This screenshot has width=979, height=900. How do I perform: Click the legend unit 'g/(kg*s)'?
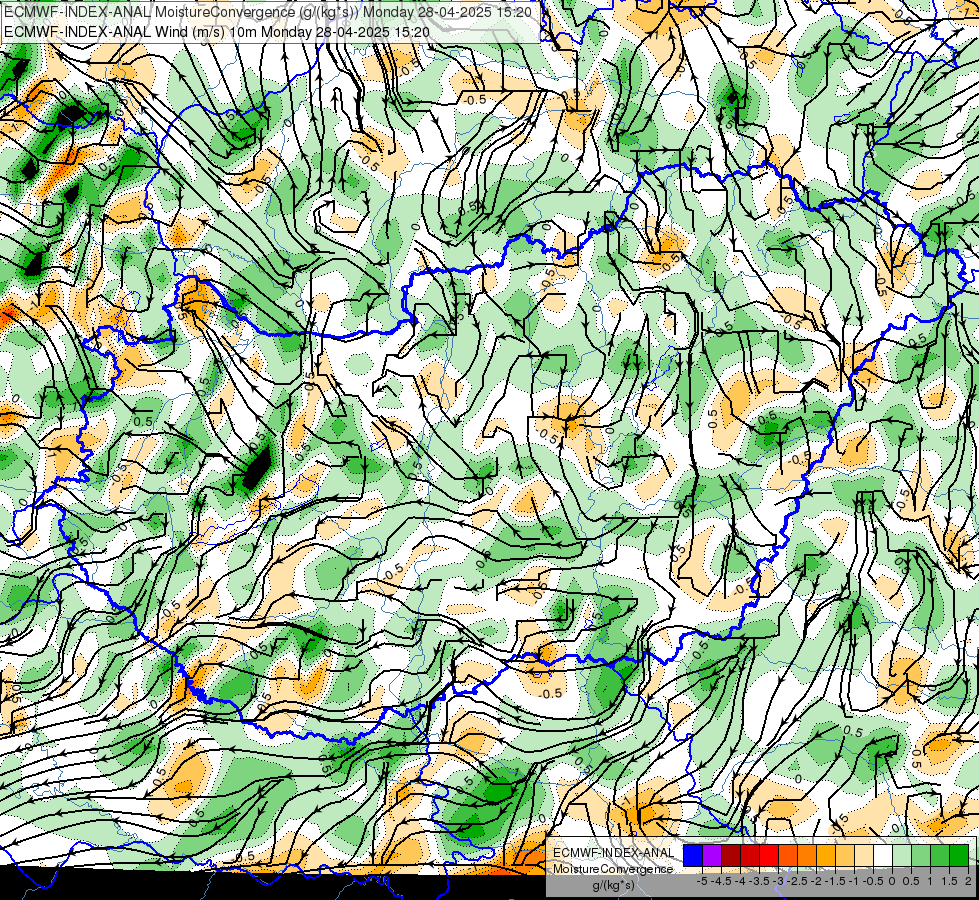[x=613, y=886]
